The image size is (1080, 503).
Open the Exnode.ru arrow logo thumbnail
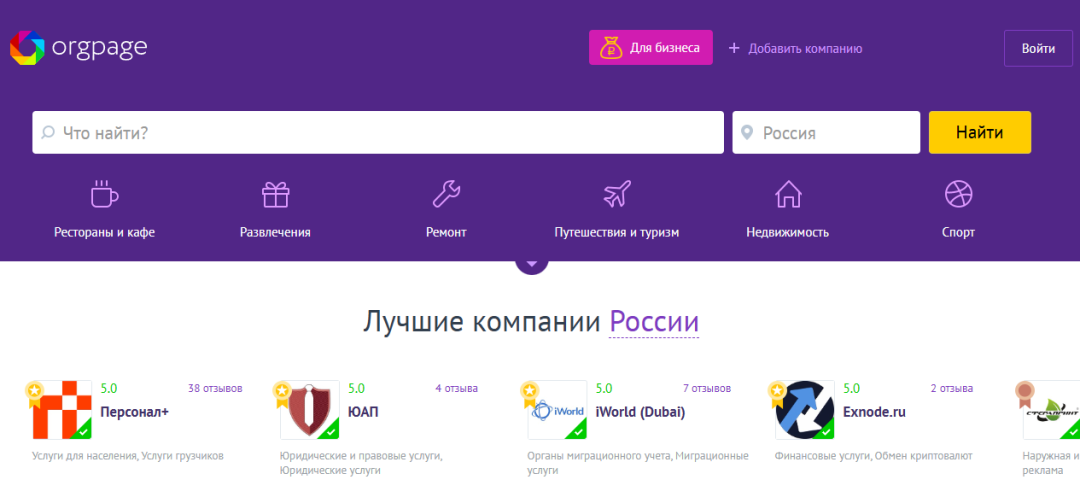[804, 410]
